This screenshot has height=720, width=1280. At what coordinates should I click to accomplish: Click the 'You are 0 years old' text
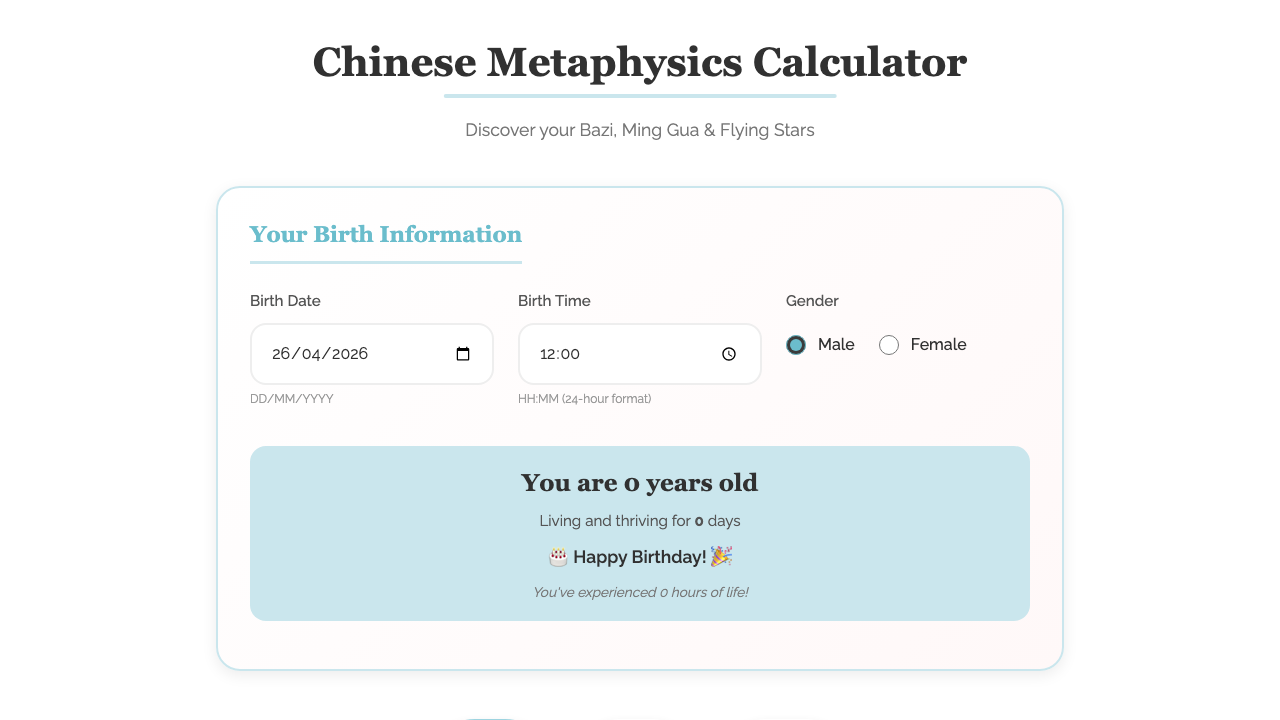point(639,483)
